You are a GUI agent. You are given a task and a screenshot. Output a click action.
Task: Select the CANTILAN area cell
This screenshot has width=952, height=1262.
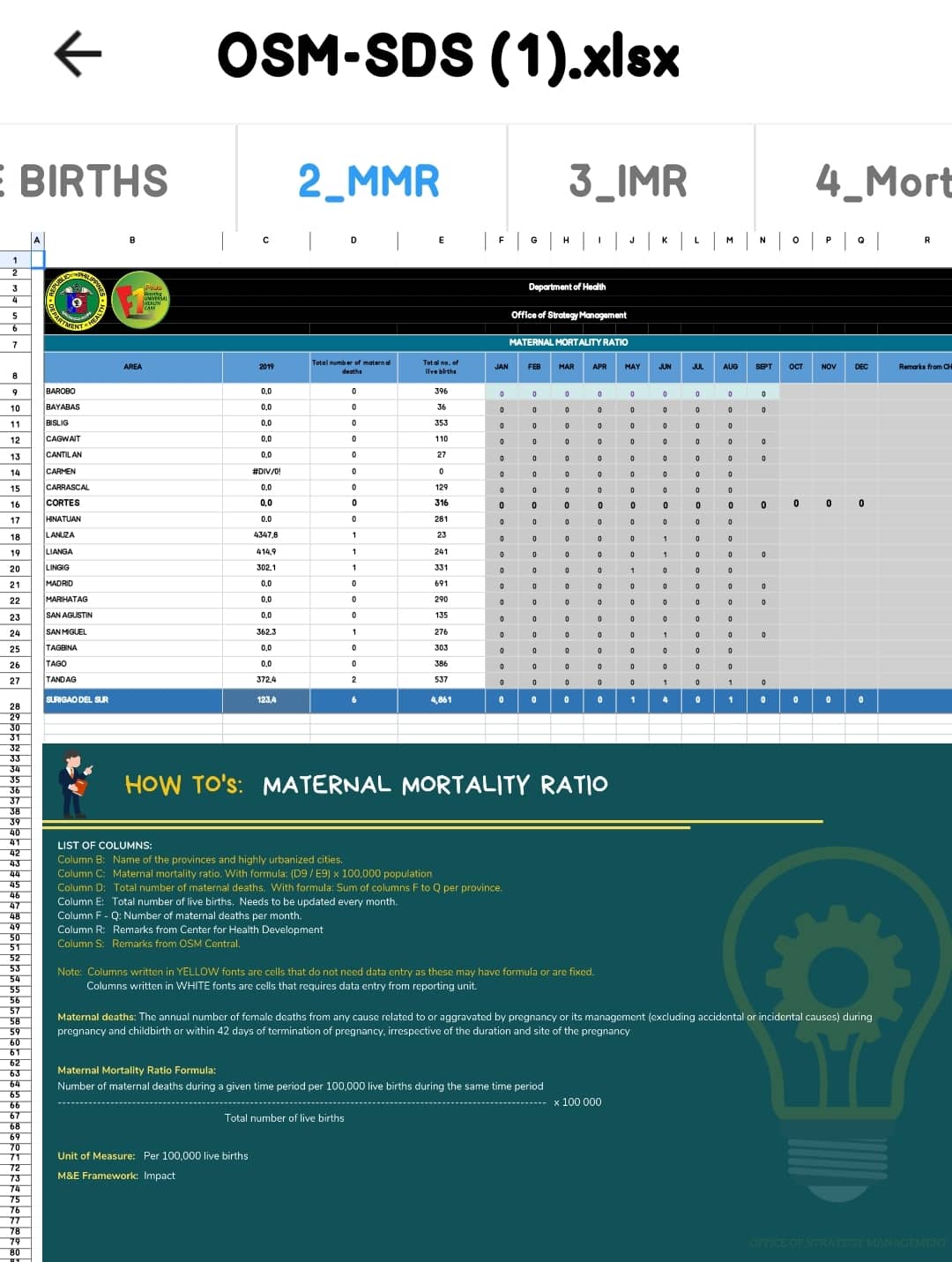(x=133, y=454)
